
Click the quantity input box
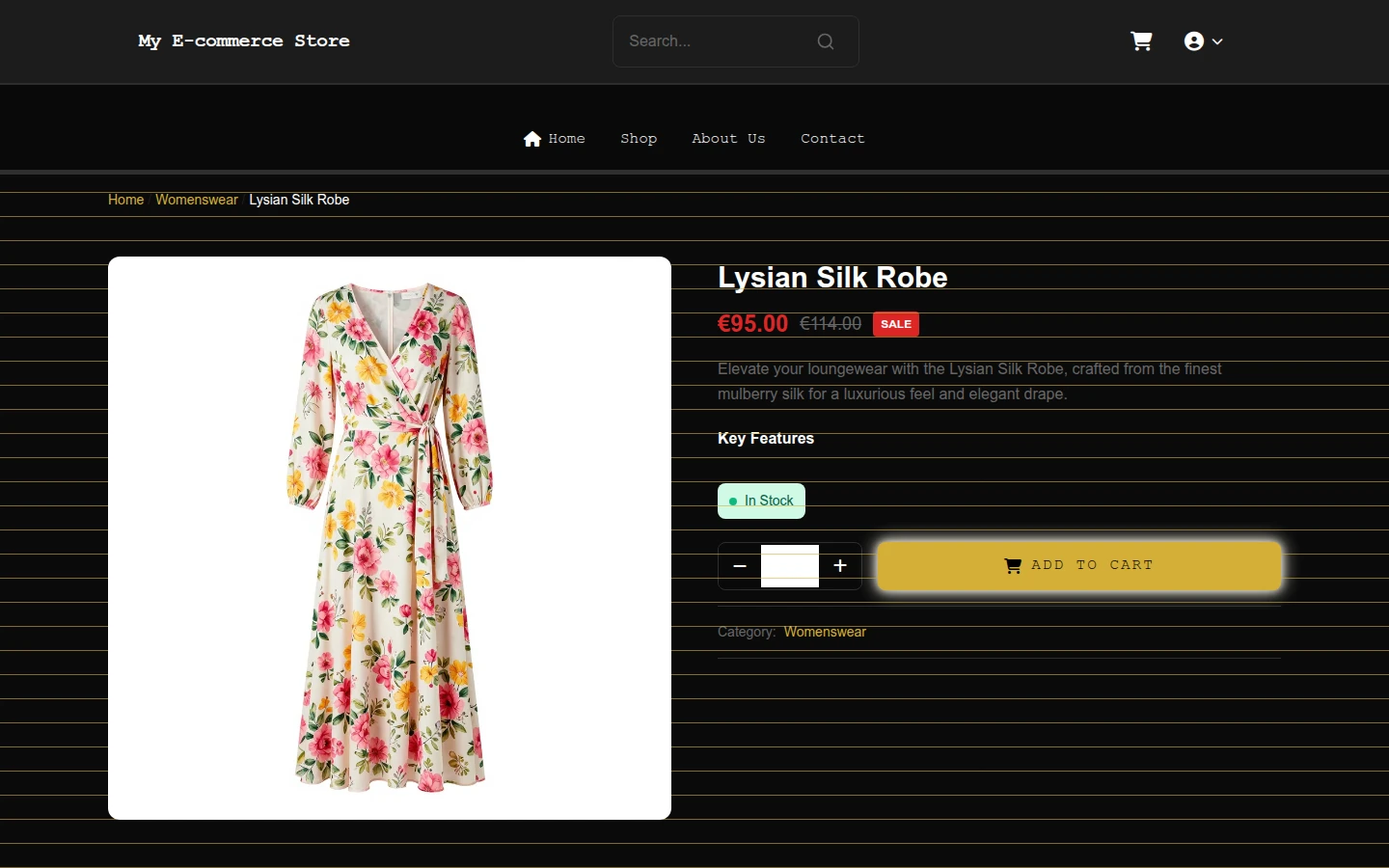790,566
